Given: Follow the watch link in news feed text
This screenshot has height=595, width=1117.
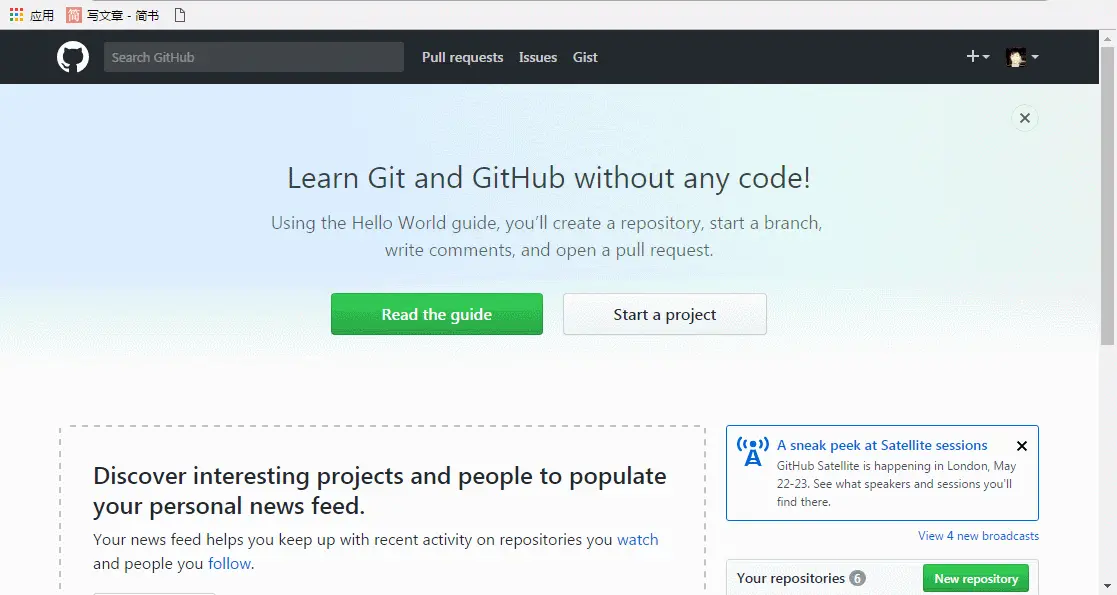Looking at the screenshot, I should [x=638, y=539].
